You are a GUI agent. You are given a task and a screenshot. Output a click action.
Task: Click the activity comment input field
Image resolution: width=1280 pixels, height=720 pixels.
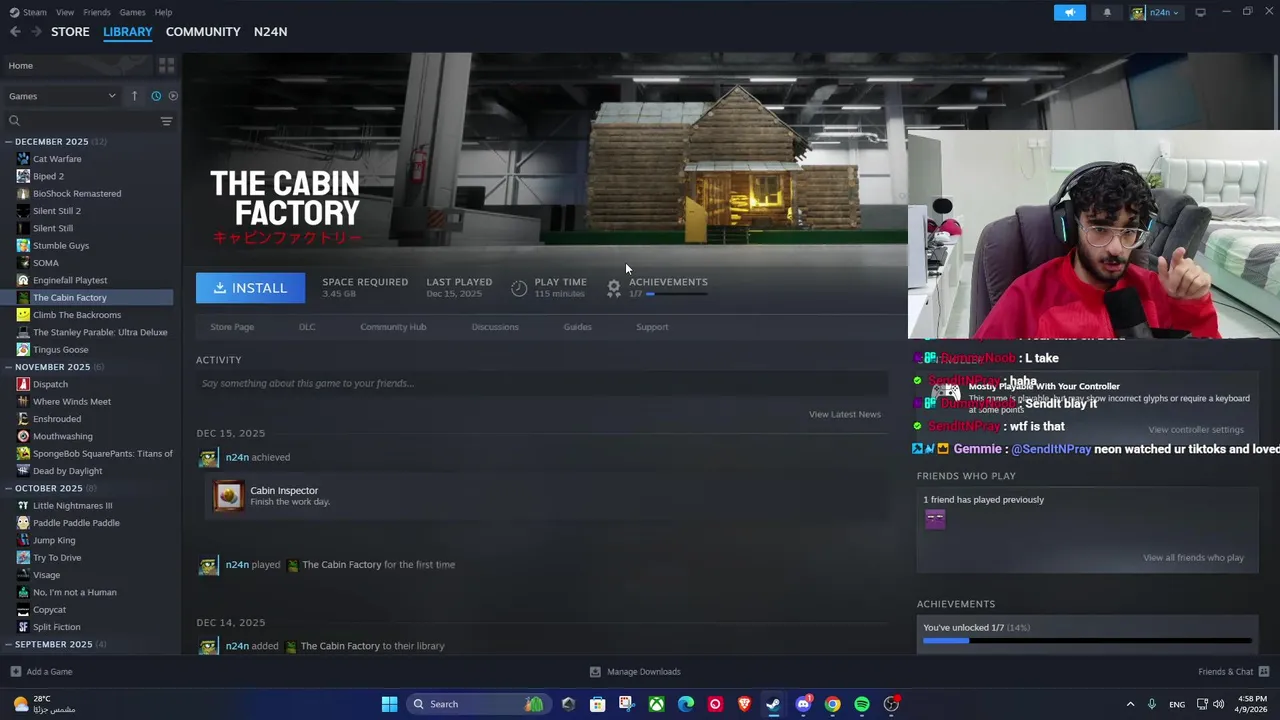coord(542,383)
